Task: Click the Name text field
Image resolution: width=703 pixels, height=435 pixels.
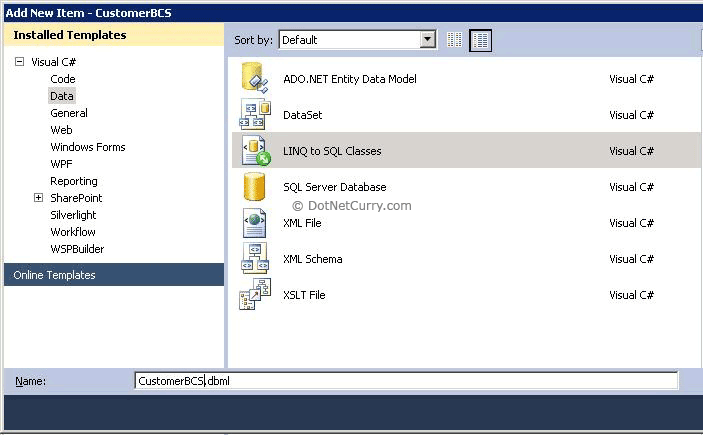Action: tap(405, 381)
